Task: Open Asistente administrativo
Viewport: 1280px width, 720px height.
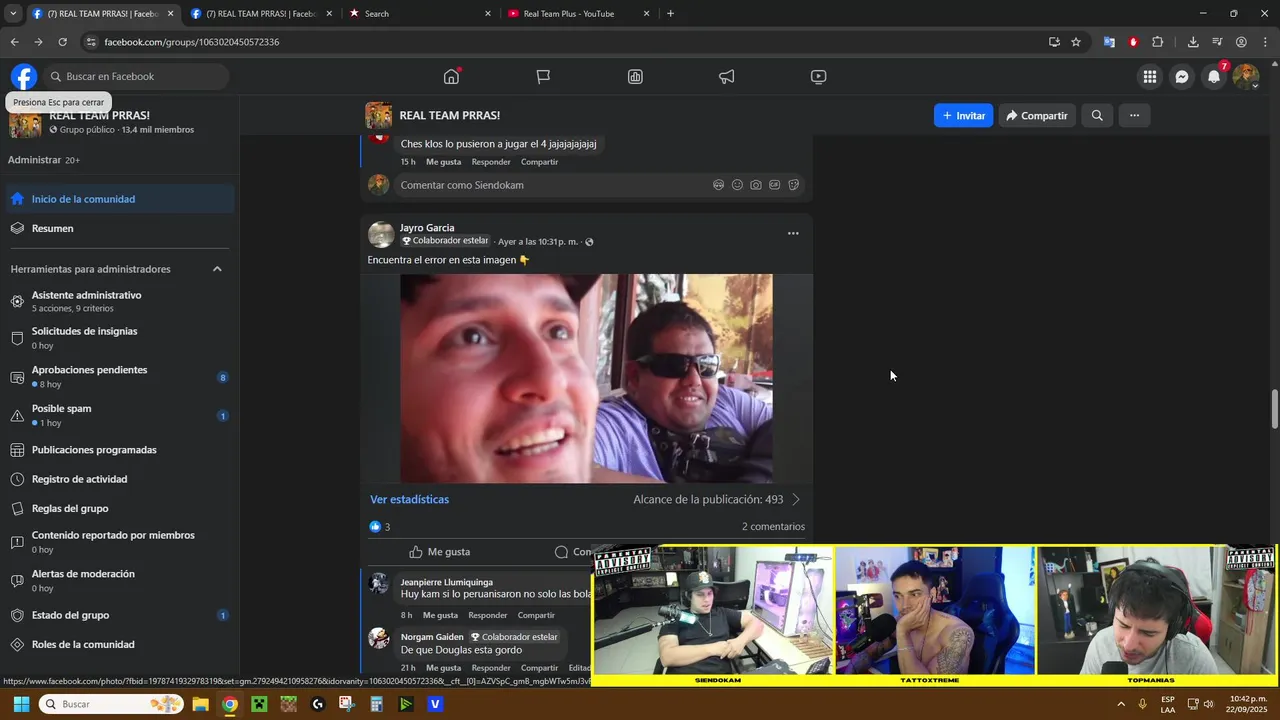Action: coord(120,301)
